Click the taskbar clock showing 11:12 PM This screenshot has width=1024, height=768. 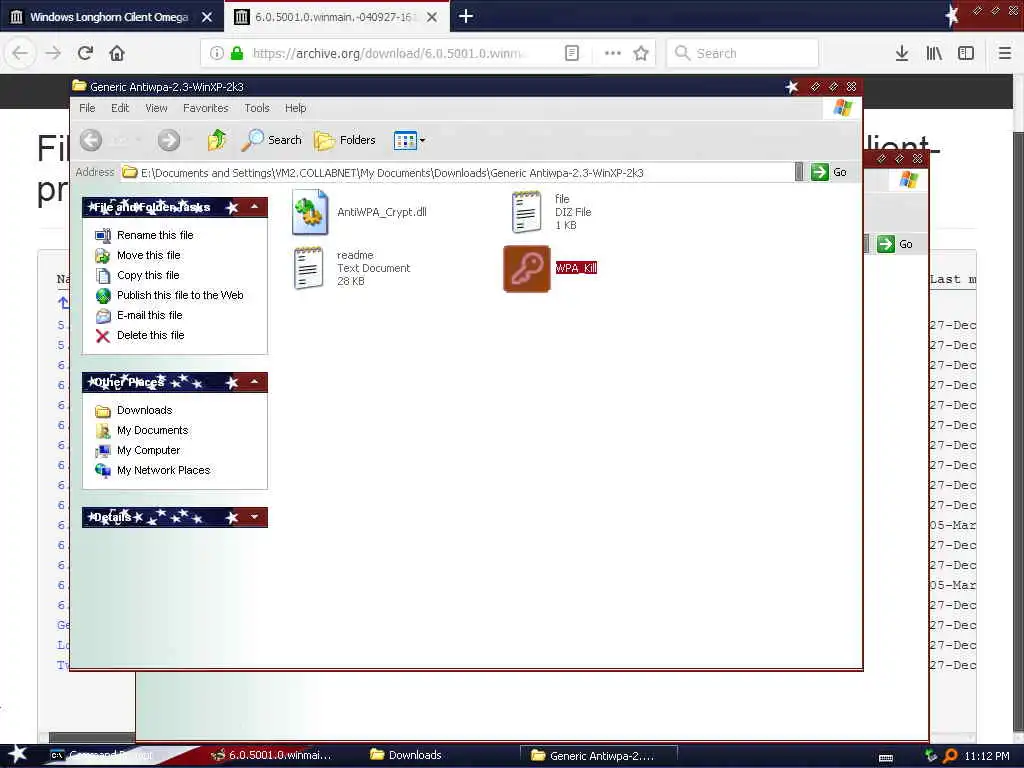987,756
